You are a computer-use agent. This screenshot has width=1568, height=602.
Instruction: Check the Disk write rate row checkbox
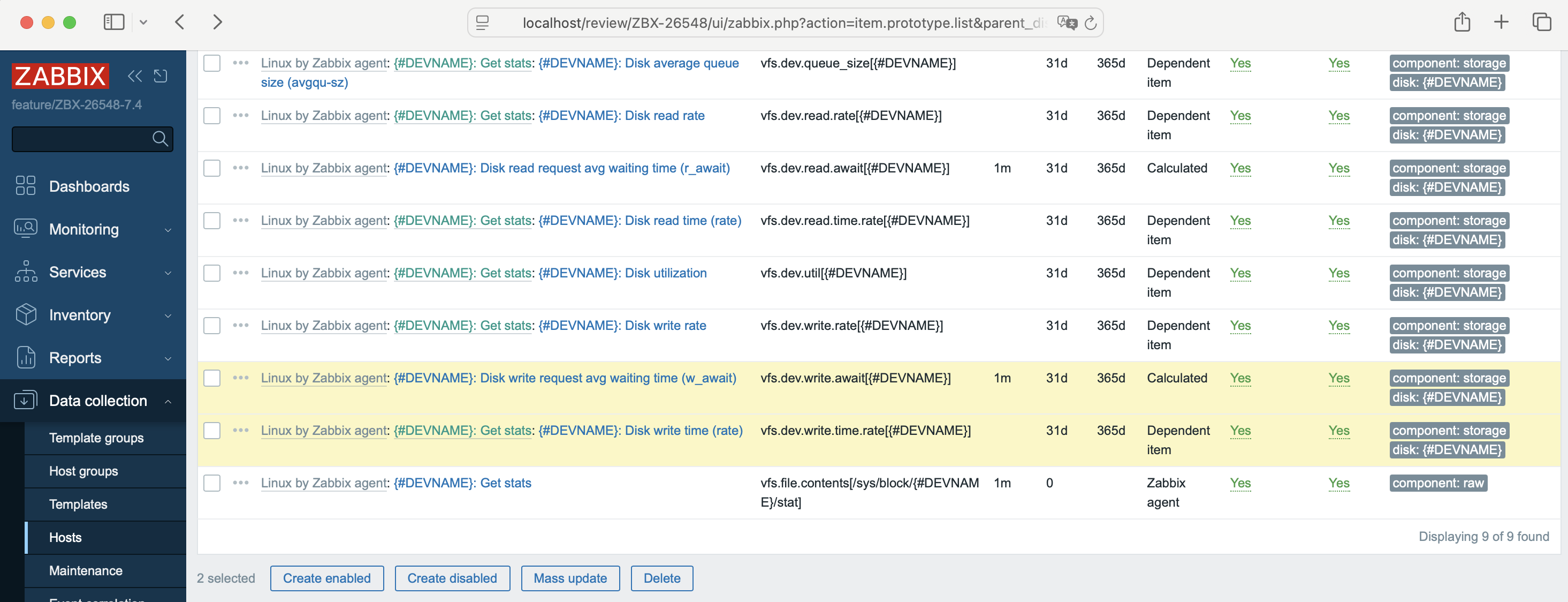[212, 326]
